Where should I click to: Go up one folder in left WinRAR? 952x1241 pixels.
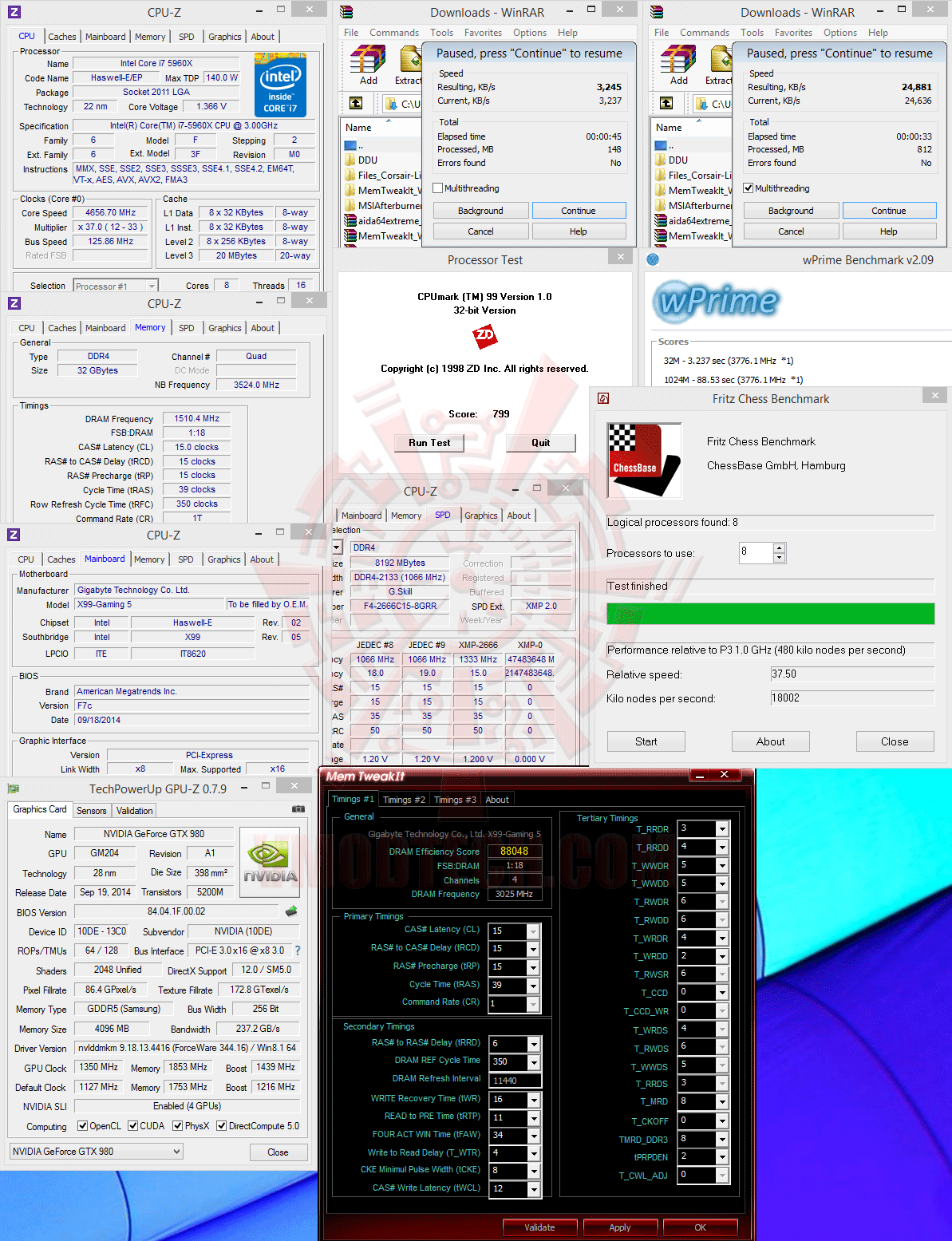(356, 104)
